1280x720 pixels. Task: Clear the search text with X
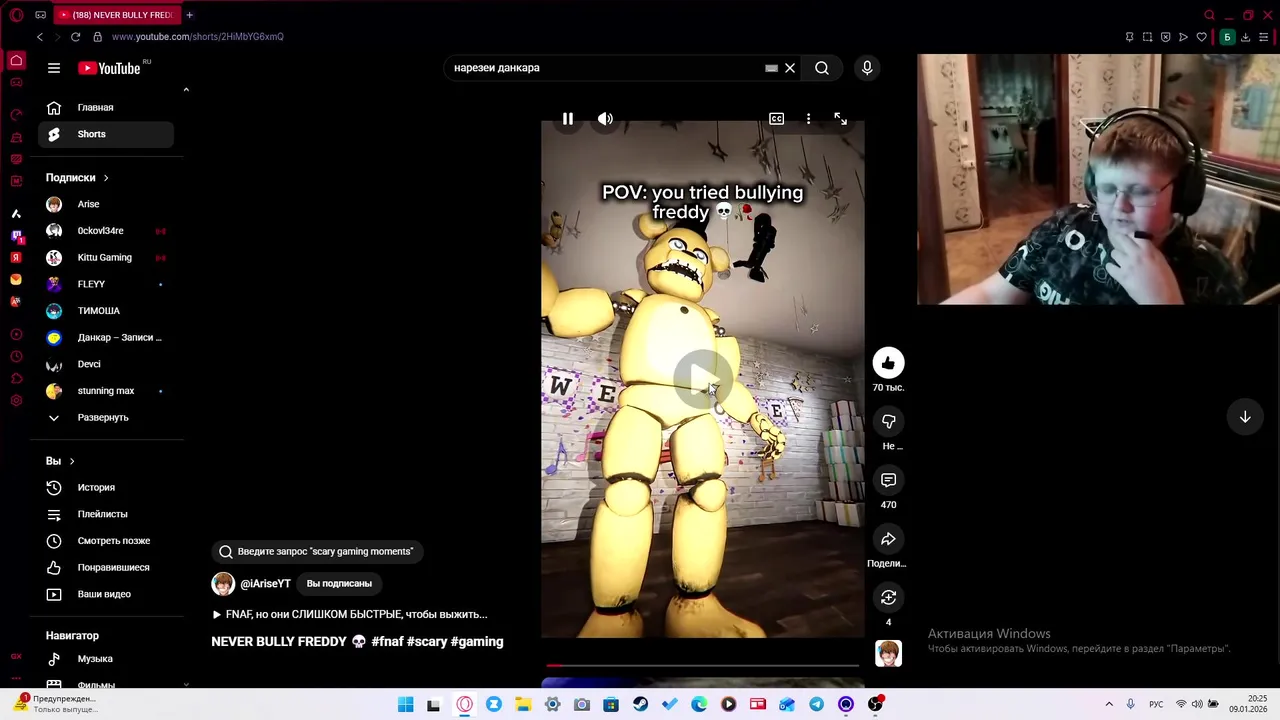coord(790,68)
